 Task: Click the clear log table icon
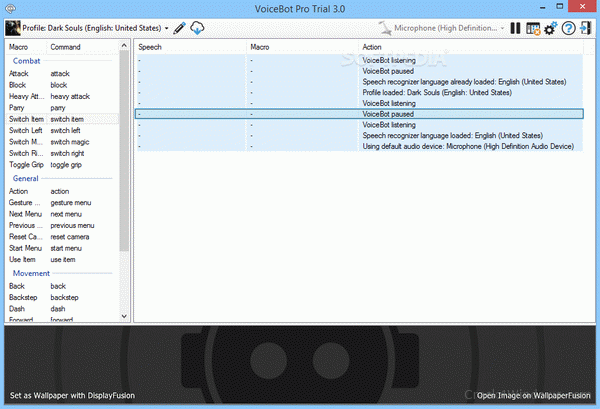click(533, 29)
